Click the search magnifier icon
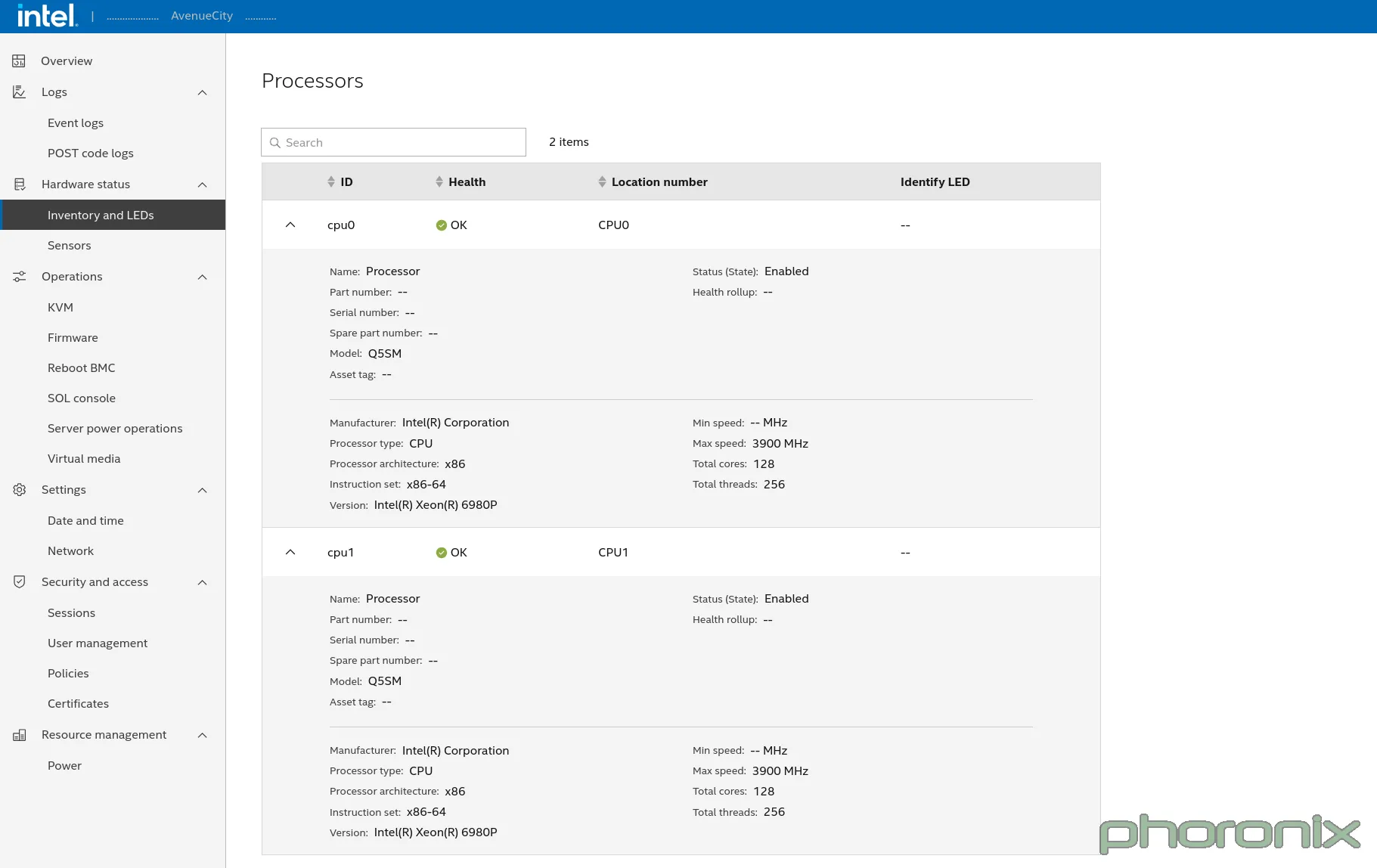Image resolution: width=1377 pixels, height=868 pixels. (x=275, y=142)
